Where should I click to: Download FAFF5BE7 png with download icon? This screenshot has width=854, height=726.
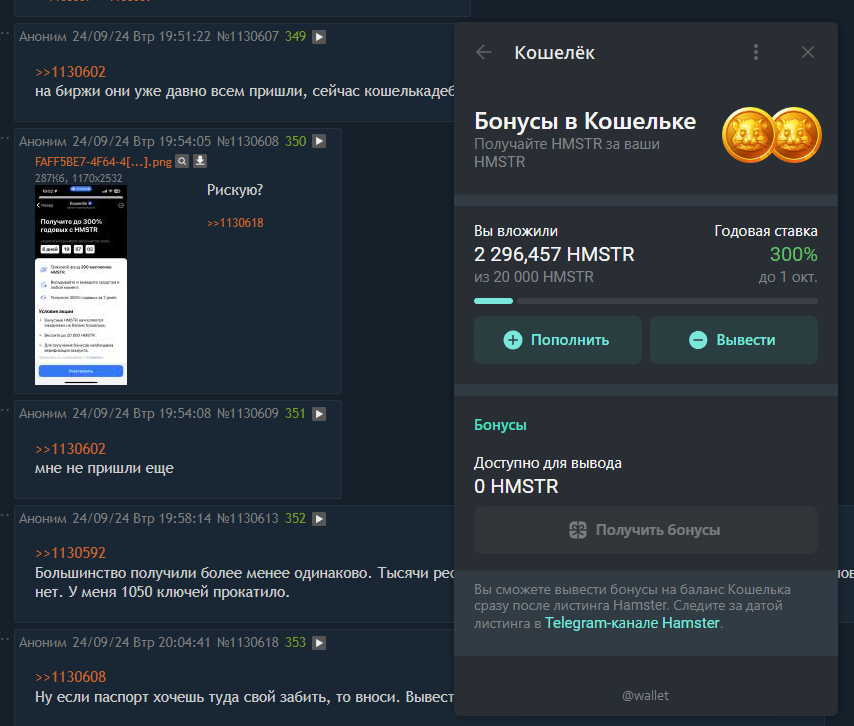coord(200,161)
